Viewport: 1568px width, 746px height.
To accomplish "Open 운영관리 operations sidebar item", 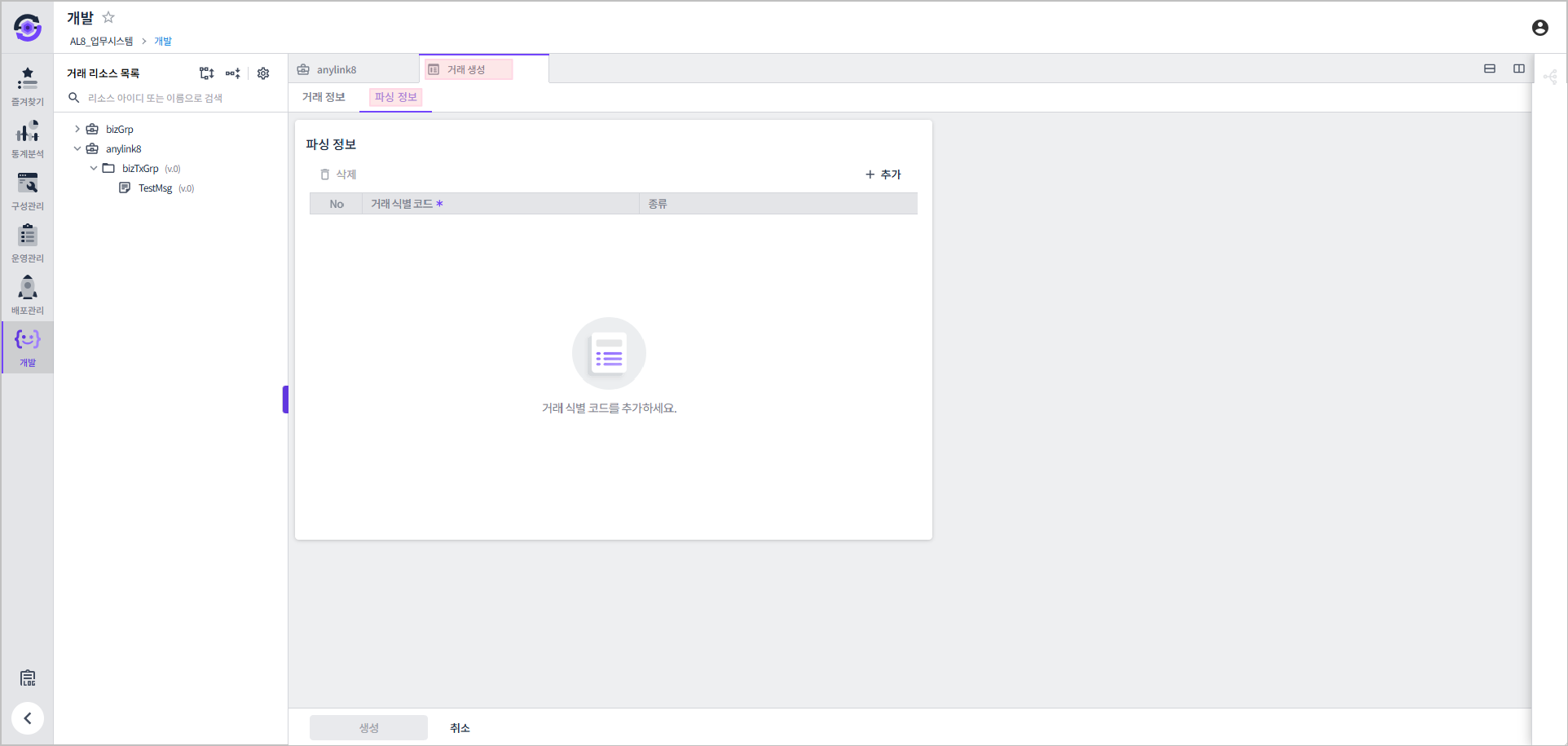I will [28, 243].
